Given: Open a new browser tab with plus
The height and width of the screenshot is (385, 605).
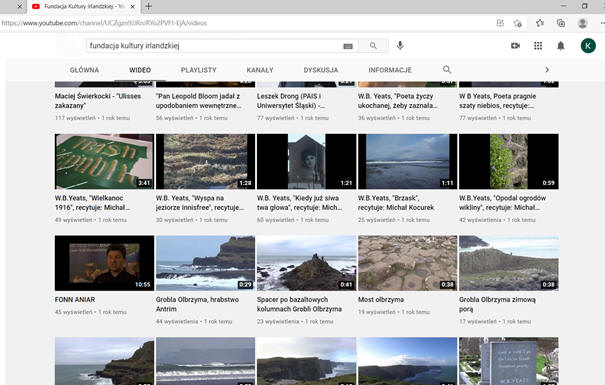Looking at the screenshot, I should pyautogui.click(x=149, y=6).
